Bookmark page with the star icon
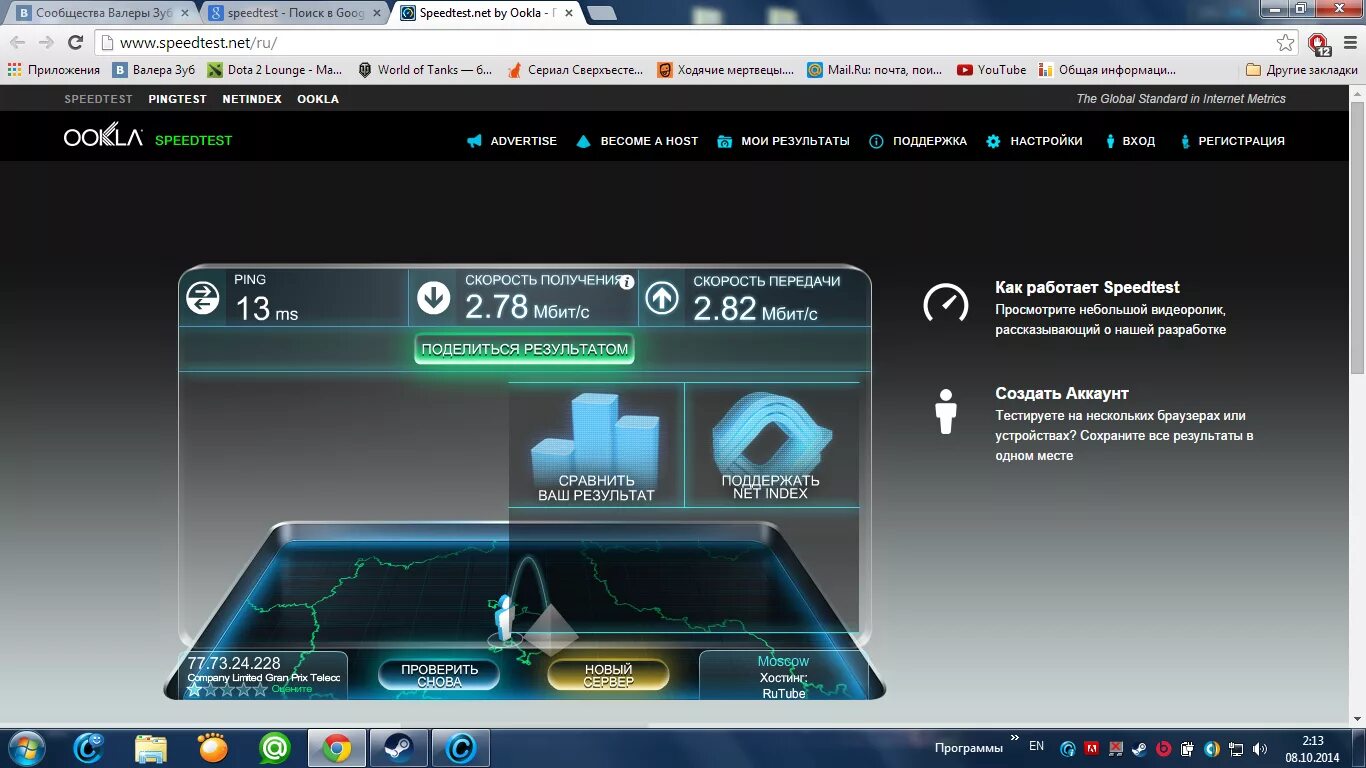1366x768 pixels. [1286, 43]
